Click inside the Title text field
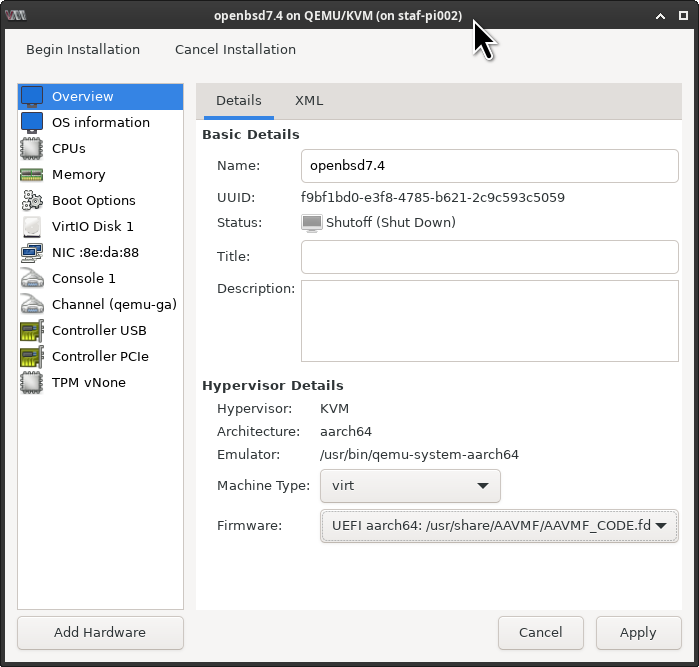Viewport: 699px width, 667px height. 489,257
